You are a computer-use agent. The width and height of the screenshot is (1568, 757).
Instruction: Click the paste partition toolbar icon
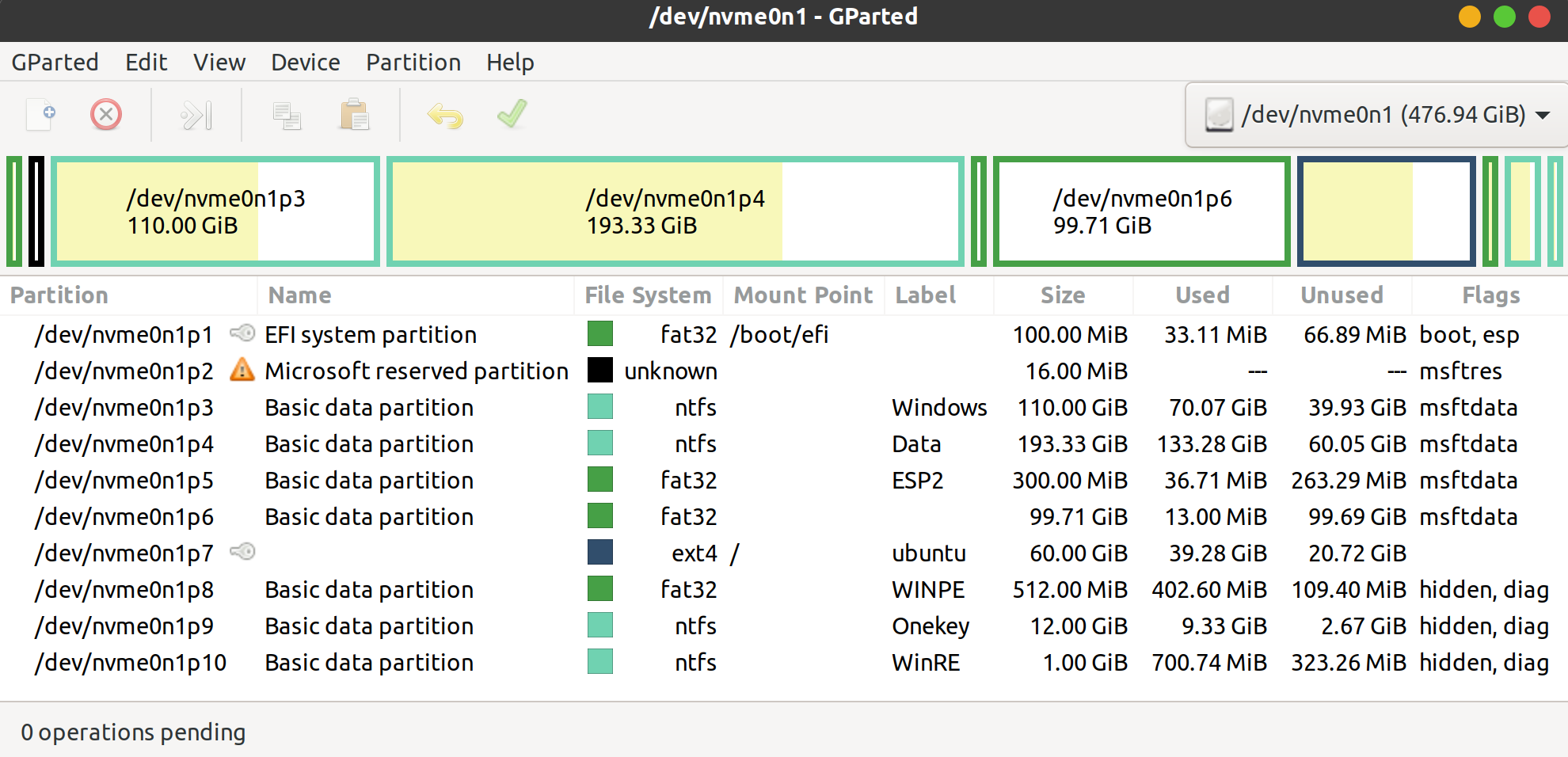pos(354,116)
